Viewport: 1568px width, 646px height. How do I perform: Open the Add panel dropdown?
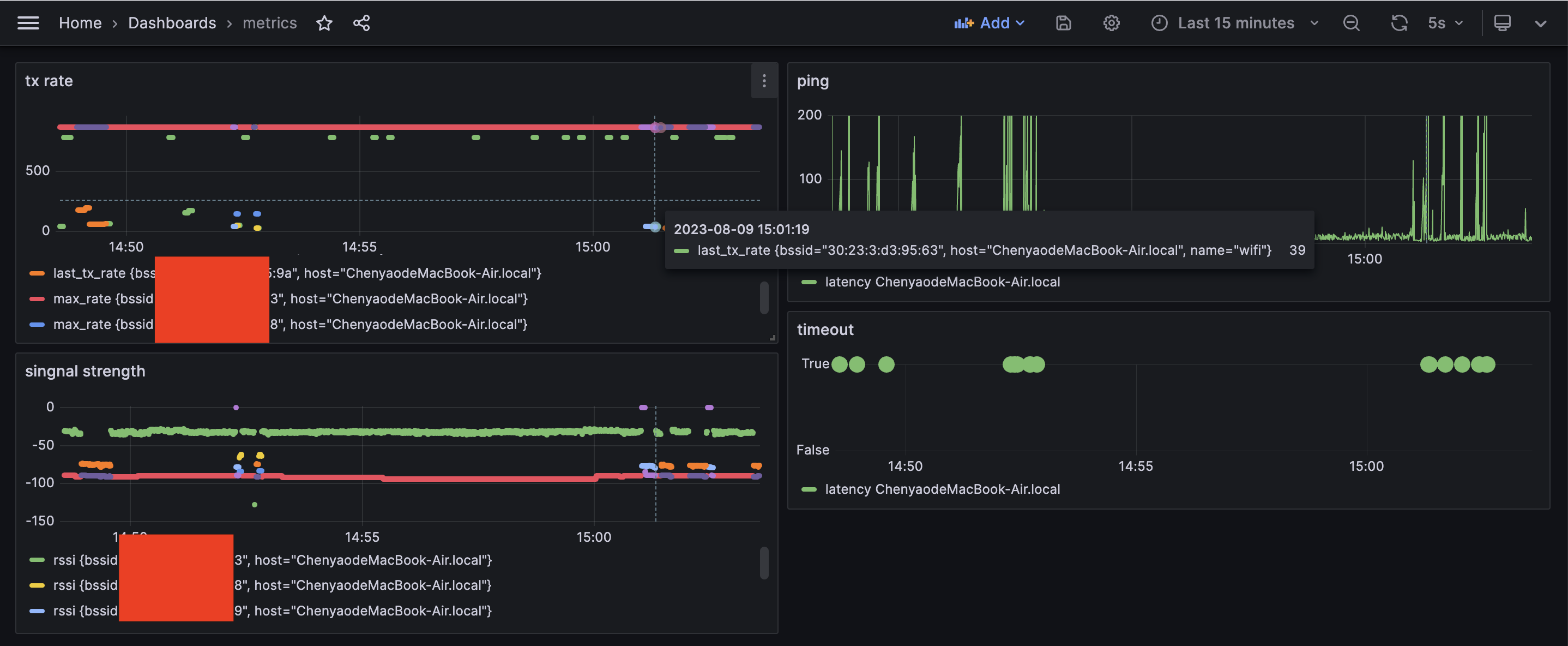click(990, 23)
